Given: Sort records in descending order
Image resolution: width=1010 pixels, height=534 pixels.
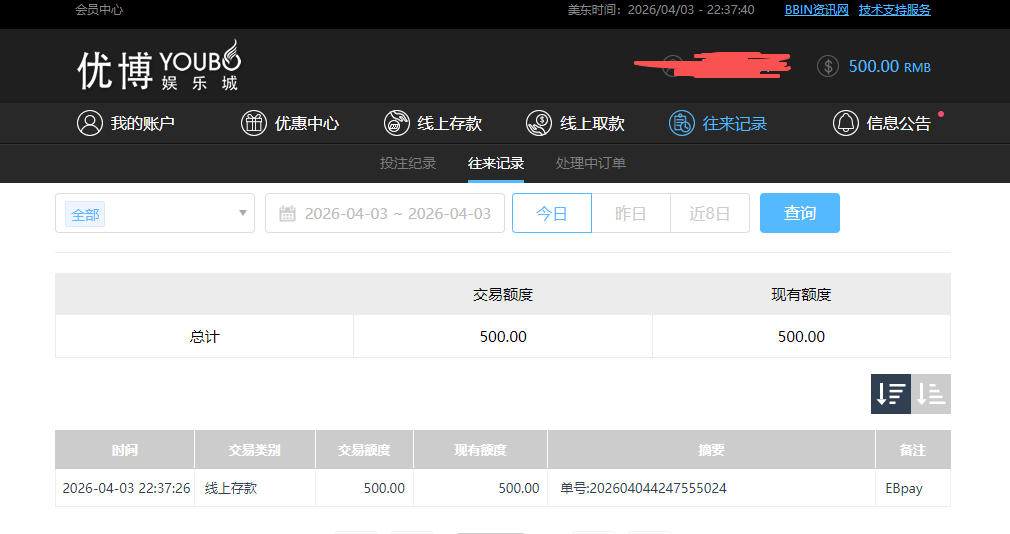Looking at the screenshot, I should click(x=890, y=394).
